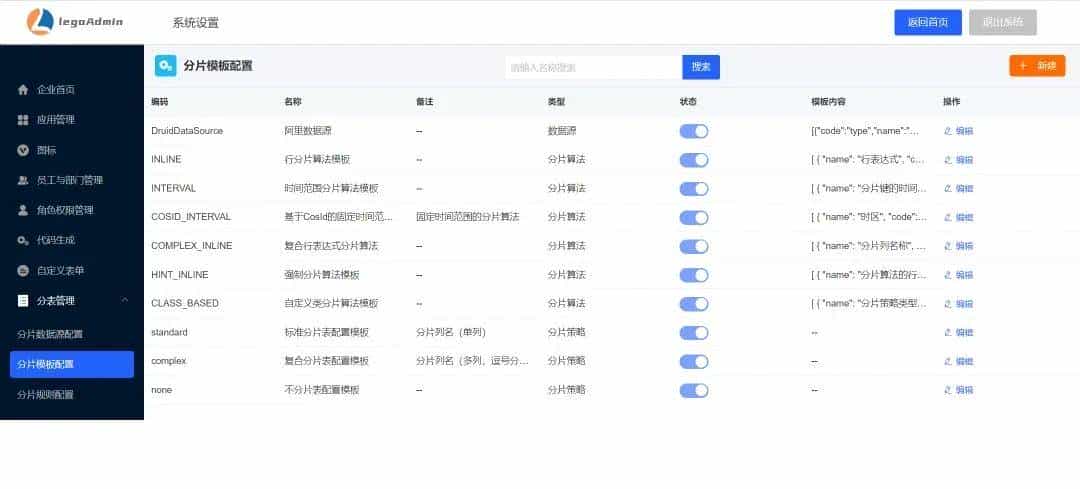Toggle status switch for INTERVAL row
The width and height of the screenshot is (1080, 489).
pyautogui.click(x=694, y=189)
